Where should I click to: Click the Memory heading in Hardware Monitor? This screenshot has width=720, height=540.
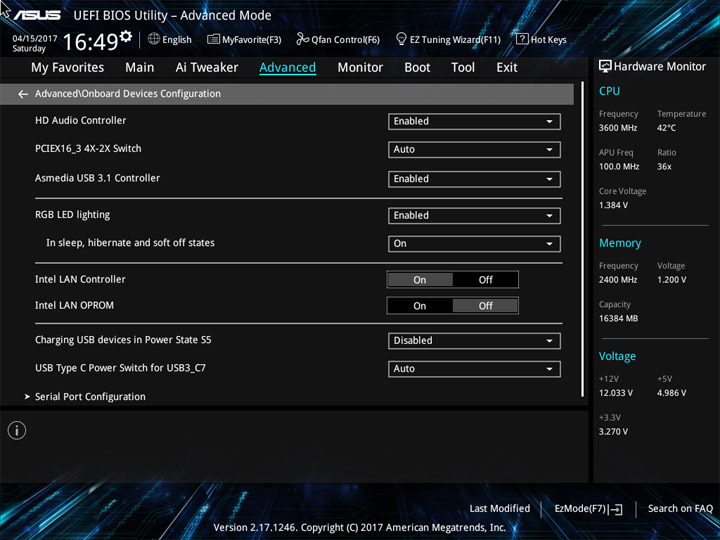pos(620,243)
